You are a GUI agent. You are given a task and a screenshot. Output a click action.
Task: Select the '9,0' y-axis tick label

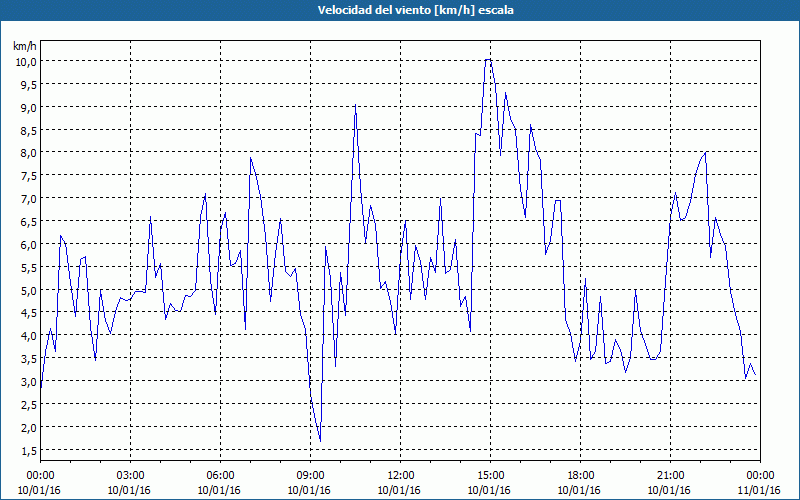click(x=28, y=107)
